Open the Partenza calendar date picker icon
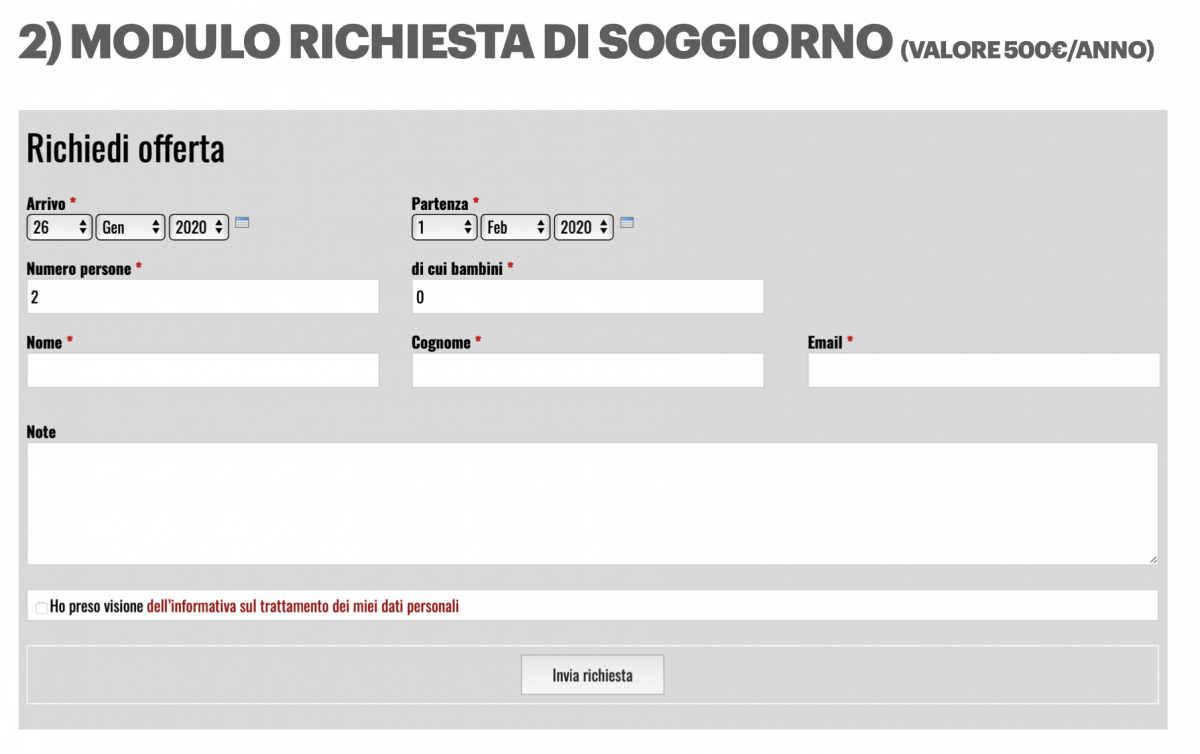This screenshot has height=754, width=1200. 627,223
